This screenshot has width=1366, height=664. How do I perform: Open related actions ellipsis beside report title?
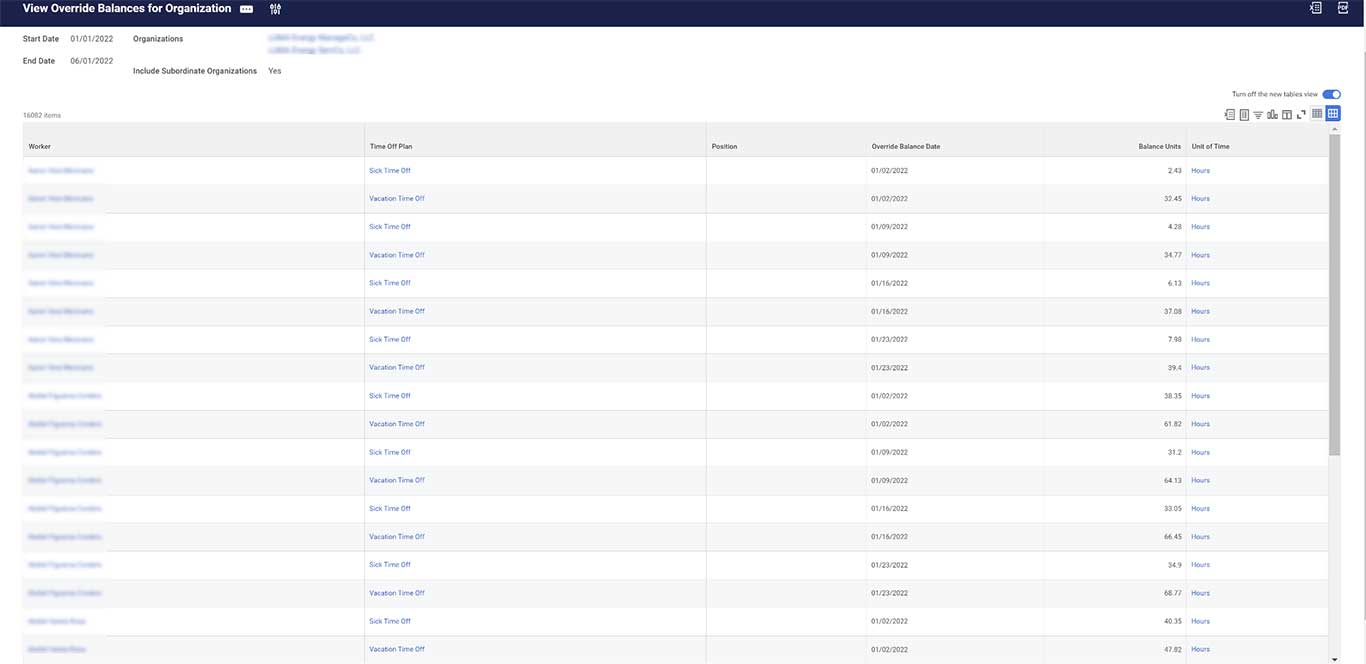(247, 9)
